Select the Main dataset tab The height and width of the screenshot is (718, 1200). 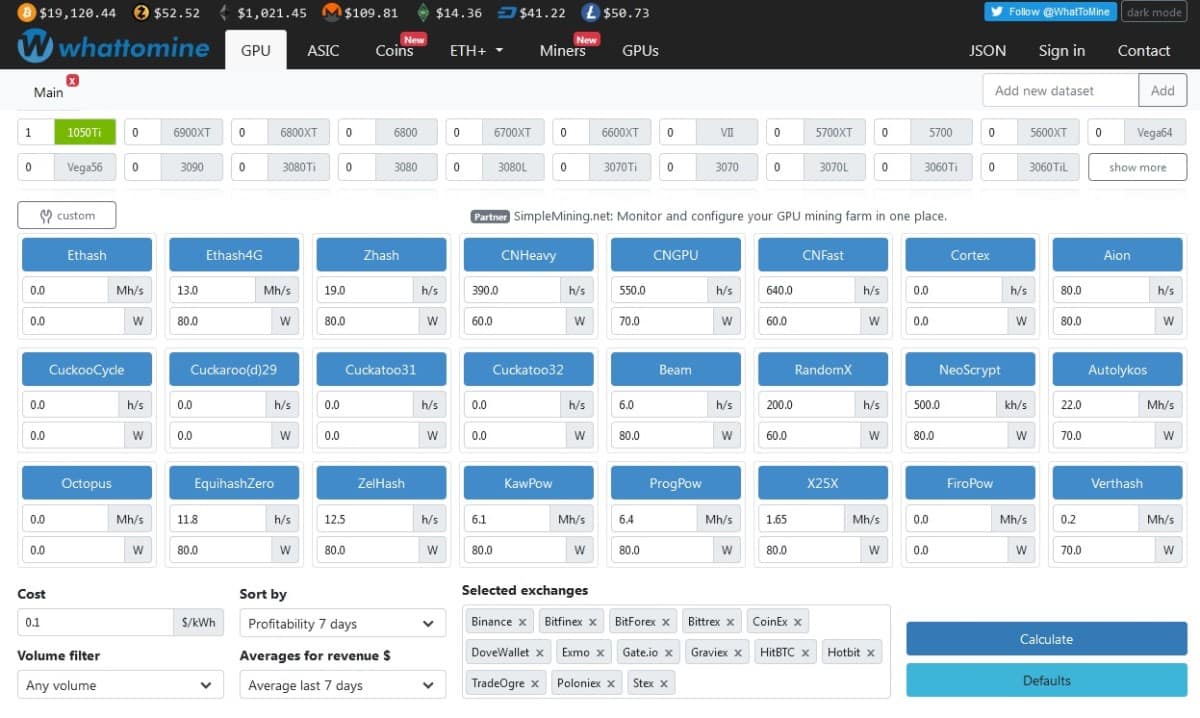click(48, 92)
